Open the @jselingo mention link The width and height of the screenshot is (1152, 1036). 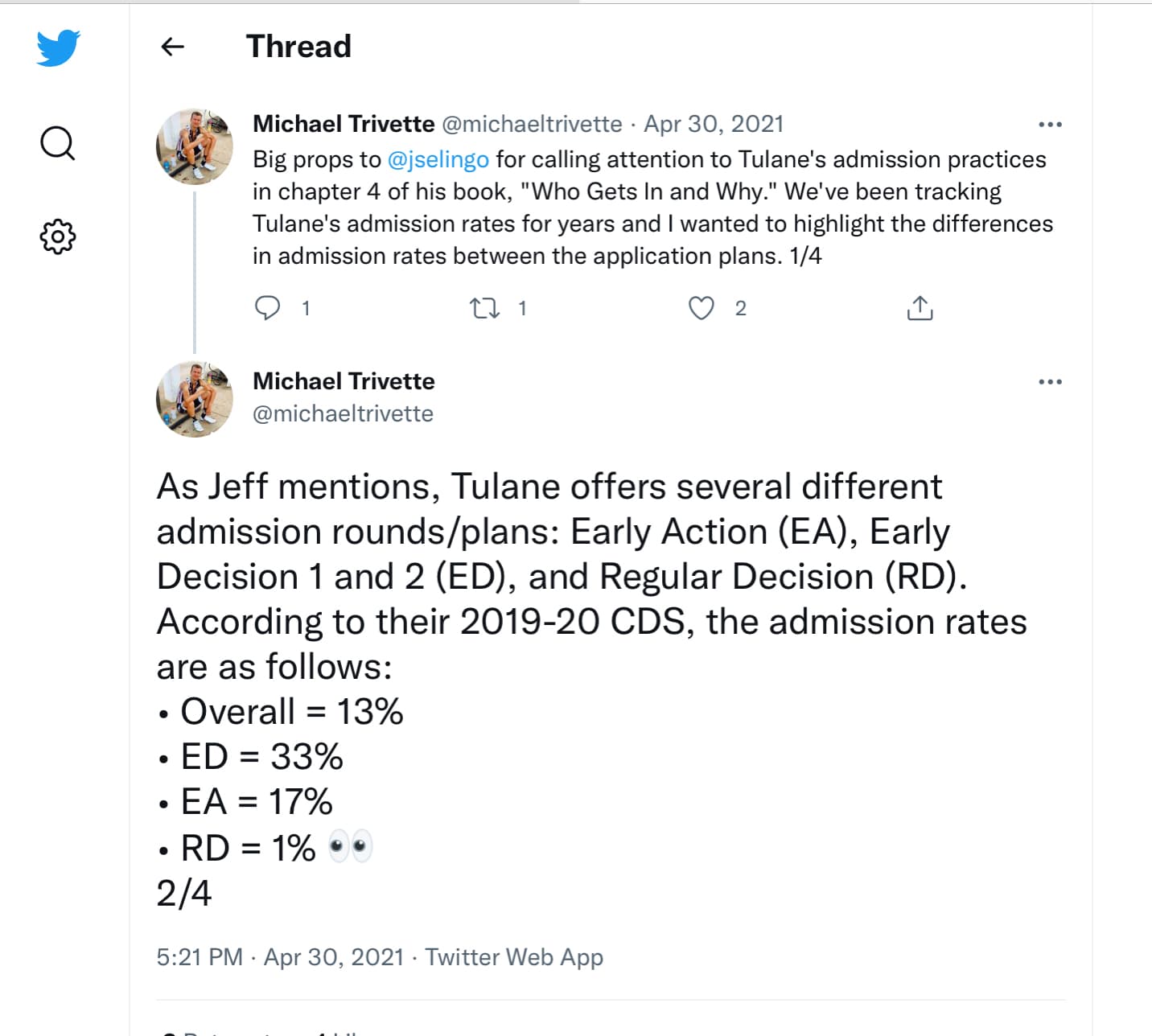438,159
